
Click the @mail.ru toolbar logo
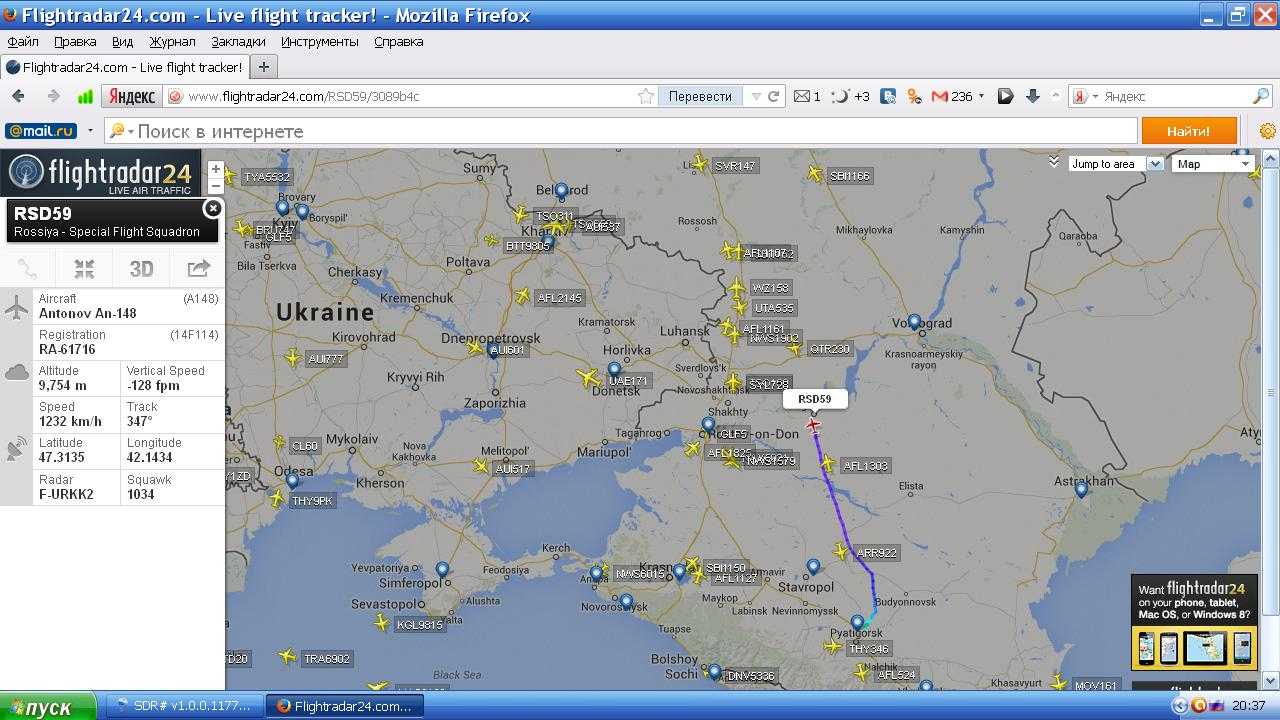pos(40,131)
